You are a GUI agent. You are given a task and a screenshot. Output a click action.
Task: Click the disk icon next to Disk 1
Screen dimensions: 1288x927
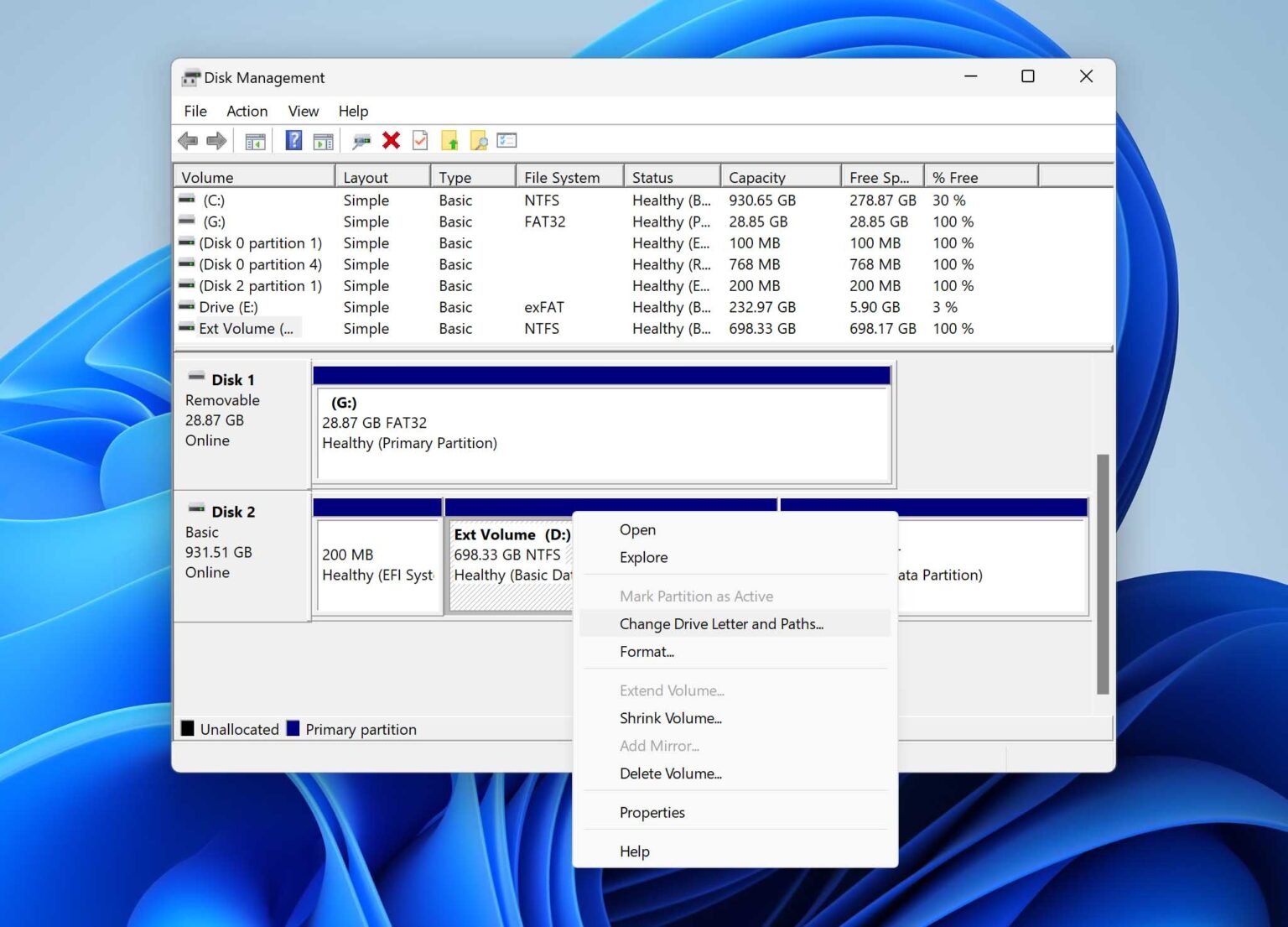pos(196,378)
